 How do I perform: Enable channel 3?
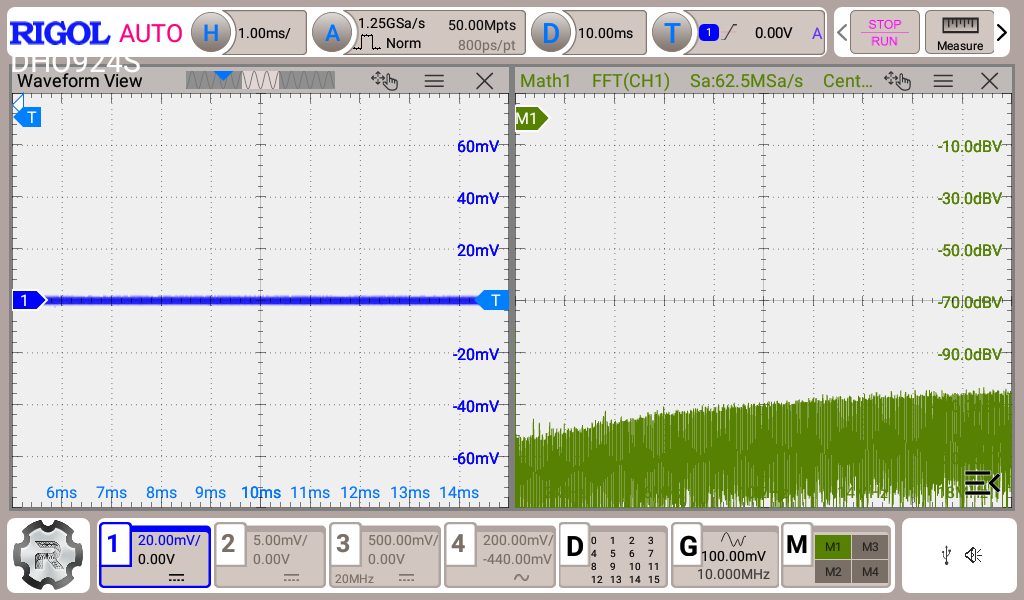384,555
